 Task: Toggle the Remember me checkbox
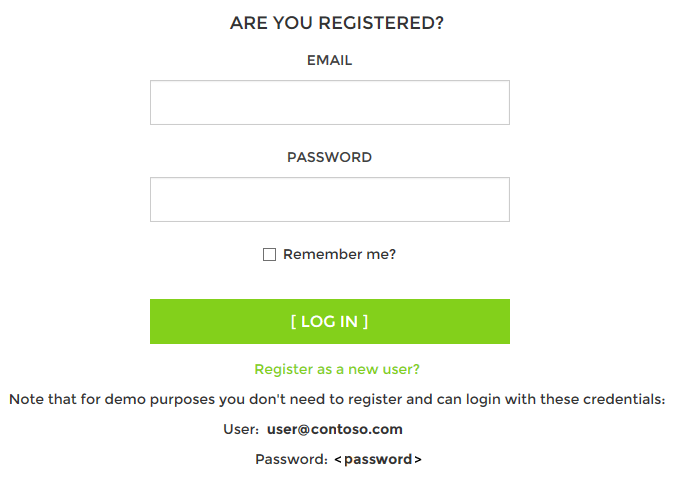269,255
